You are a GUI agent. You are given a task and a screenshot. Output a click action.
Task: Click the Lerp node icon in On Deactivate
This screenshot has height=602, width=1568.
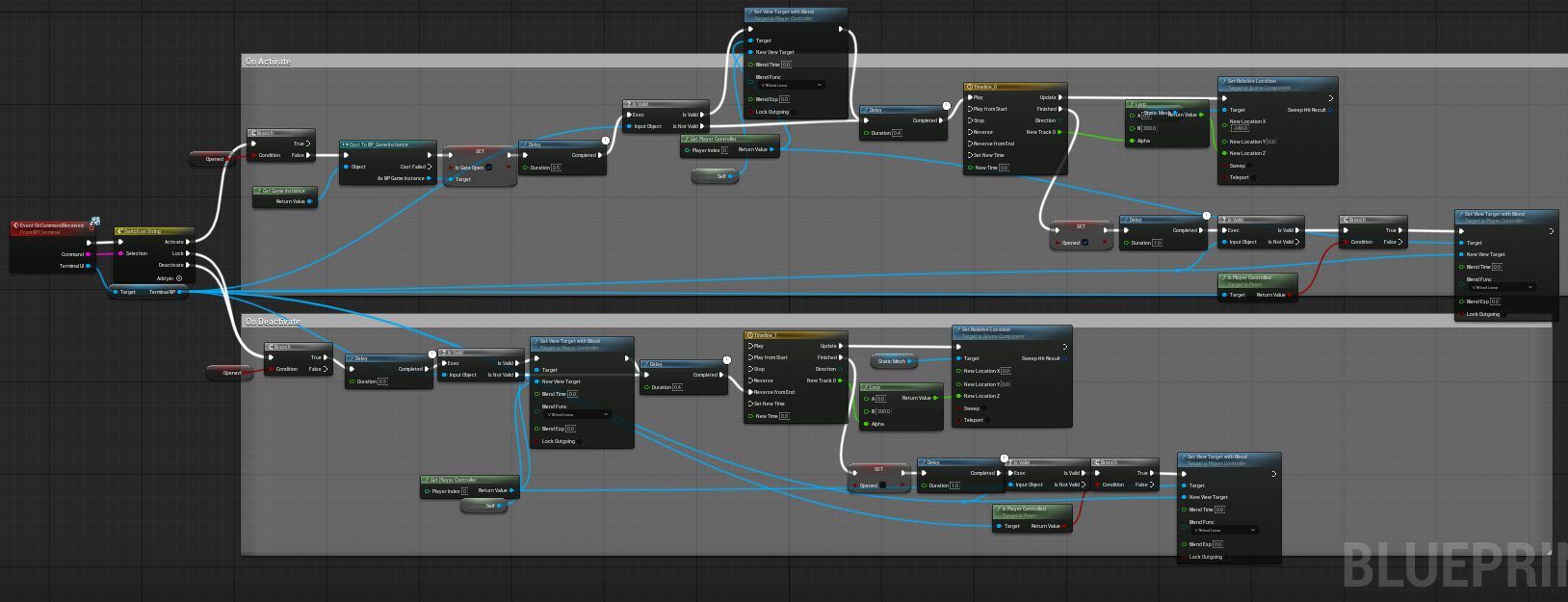[x=865, y=387]
